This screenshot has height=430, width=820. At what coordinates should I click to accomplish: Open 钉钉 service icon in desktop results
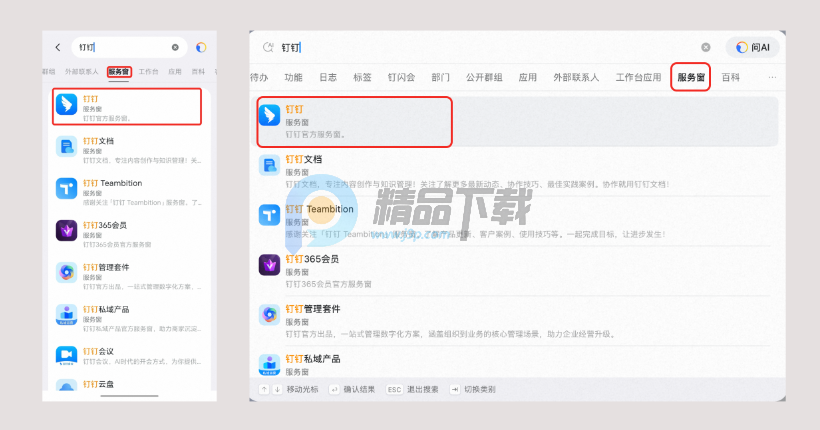pyautogui.click(x=270, y=115)
